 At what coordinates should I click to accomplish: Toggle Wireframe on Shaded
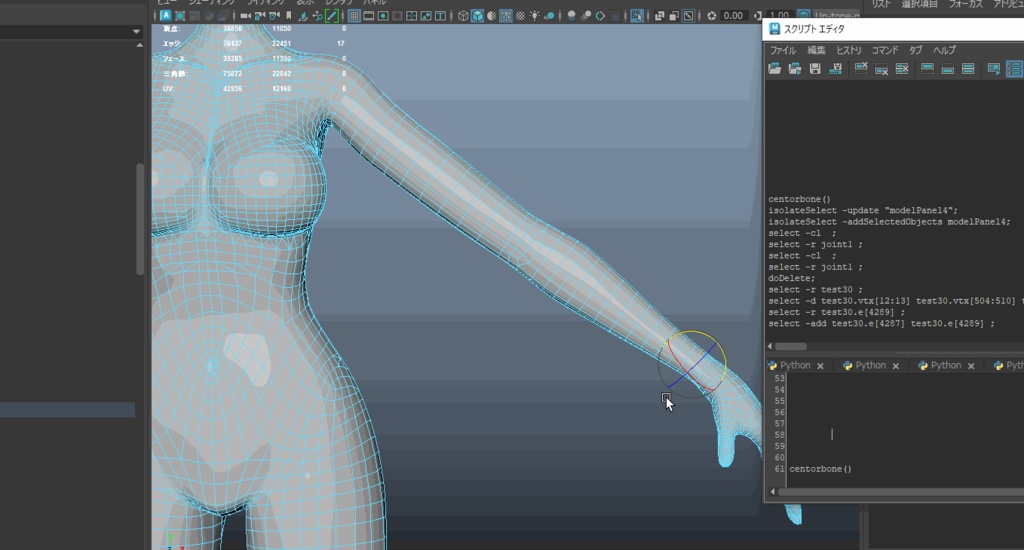pos(505,16)
